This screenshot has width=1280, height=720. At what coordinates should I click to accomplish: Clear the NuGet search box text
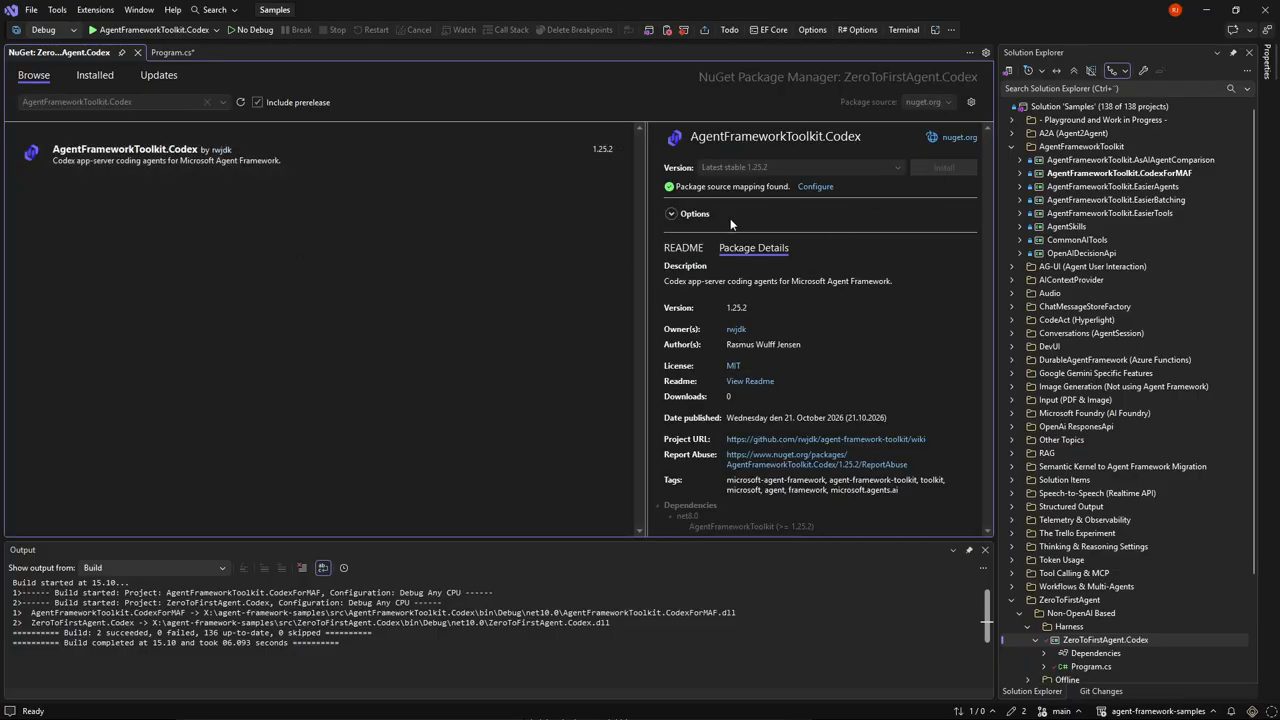click(x=207, y=102)
